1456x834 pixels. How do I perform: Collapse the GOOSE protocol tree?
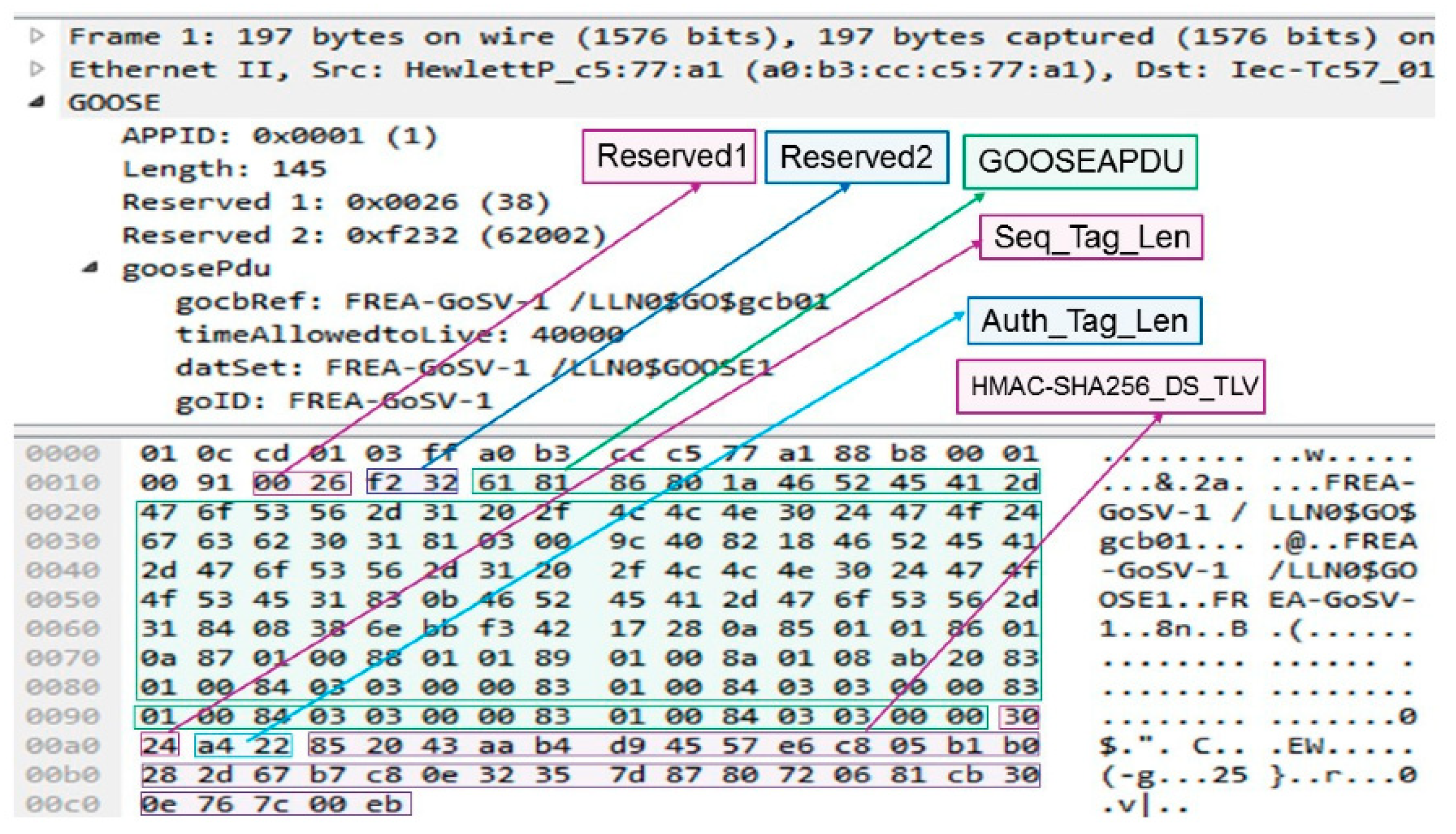tap(37, 102)
